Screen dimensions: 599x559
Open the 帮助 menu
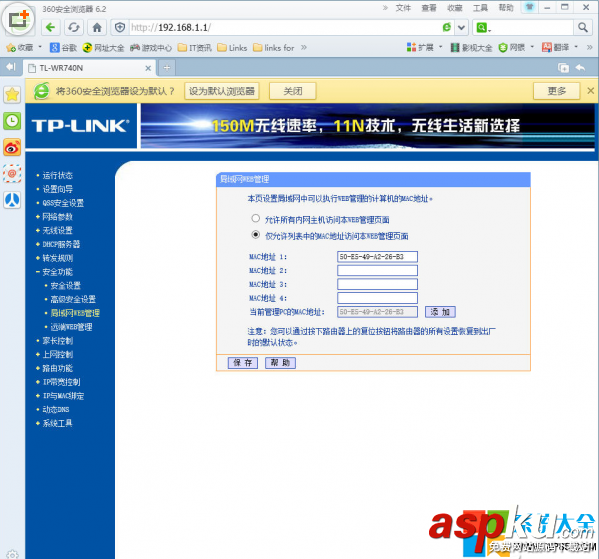tap(506, 8)
